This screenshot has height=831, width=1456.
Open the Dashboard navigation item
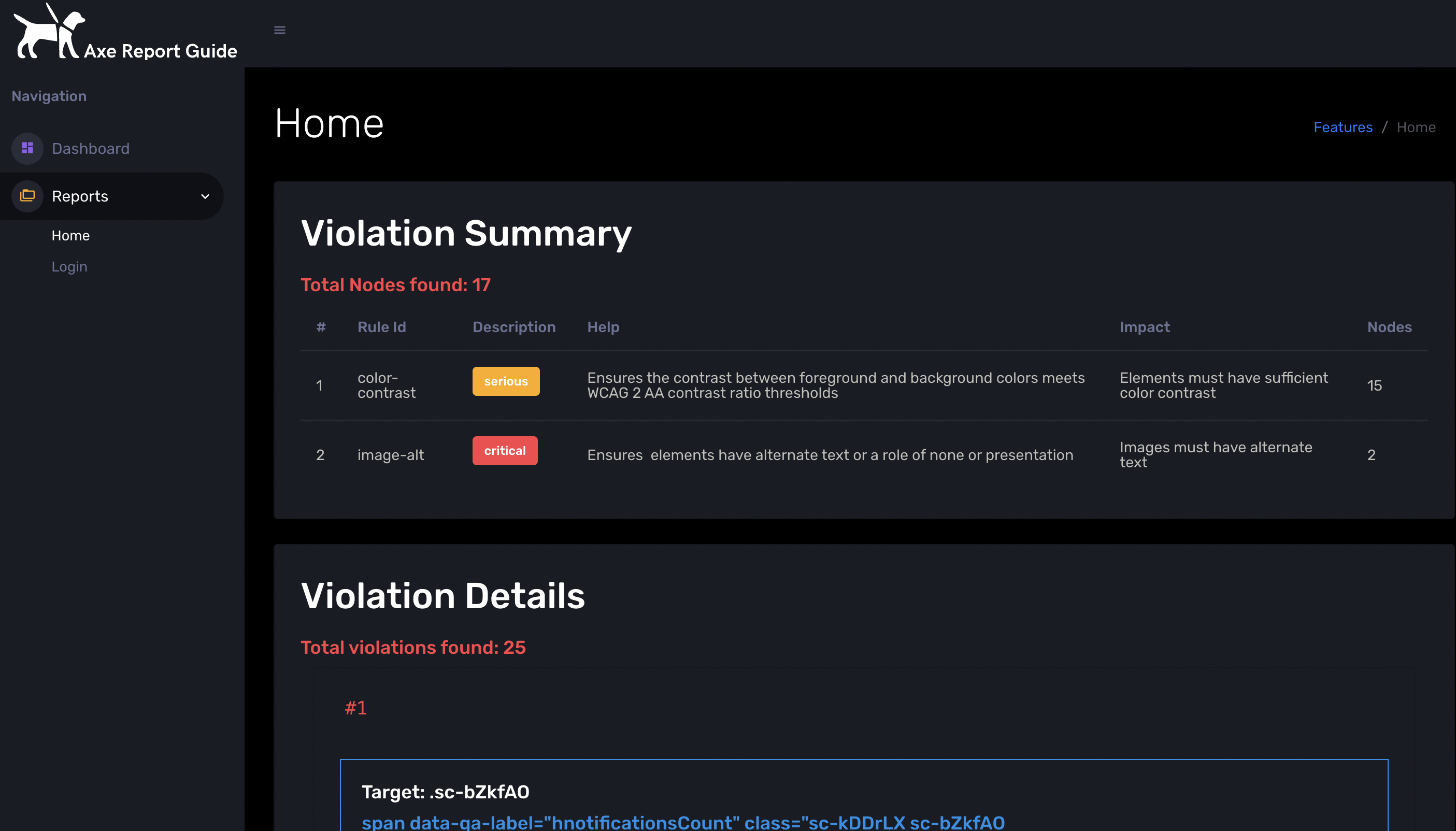90,148
